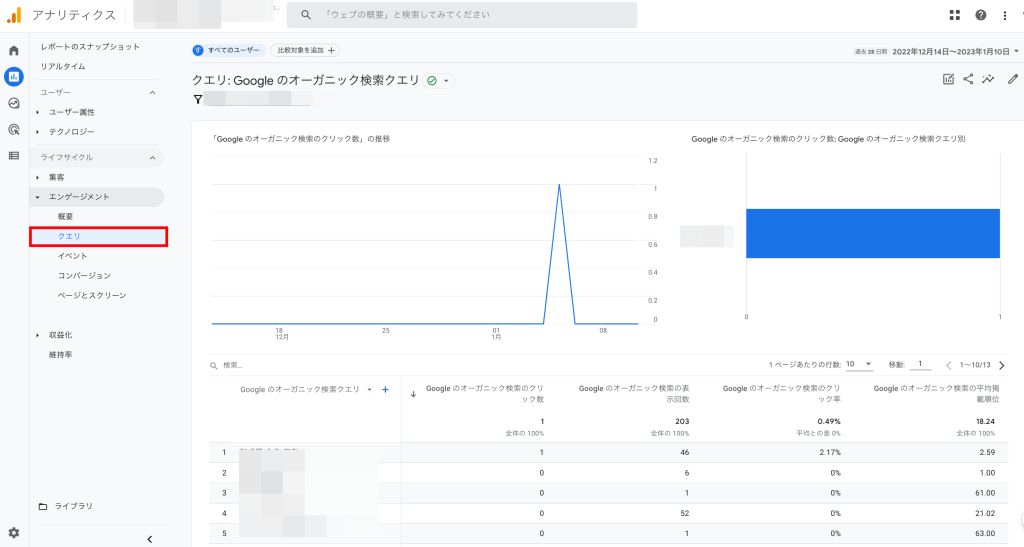Open dropdown next to report status check
Screen dimensions: 1024x547
(x=447, y=81)
